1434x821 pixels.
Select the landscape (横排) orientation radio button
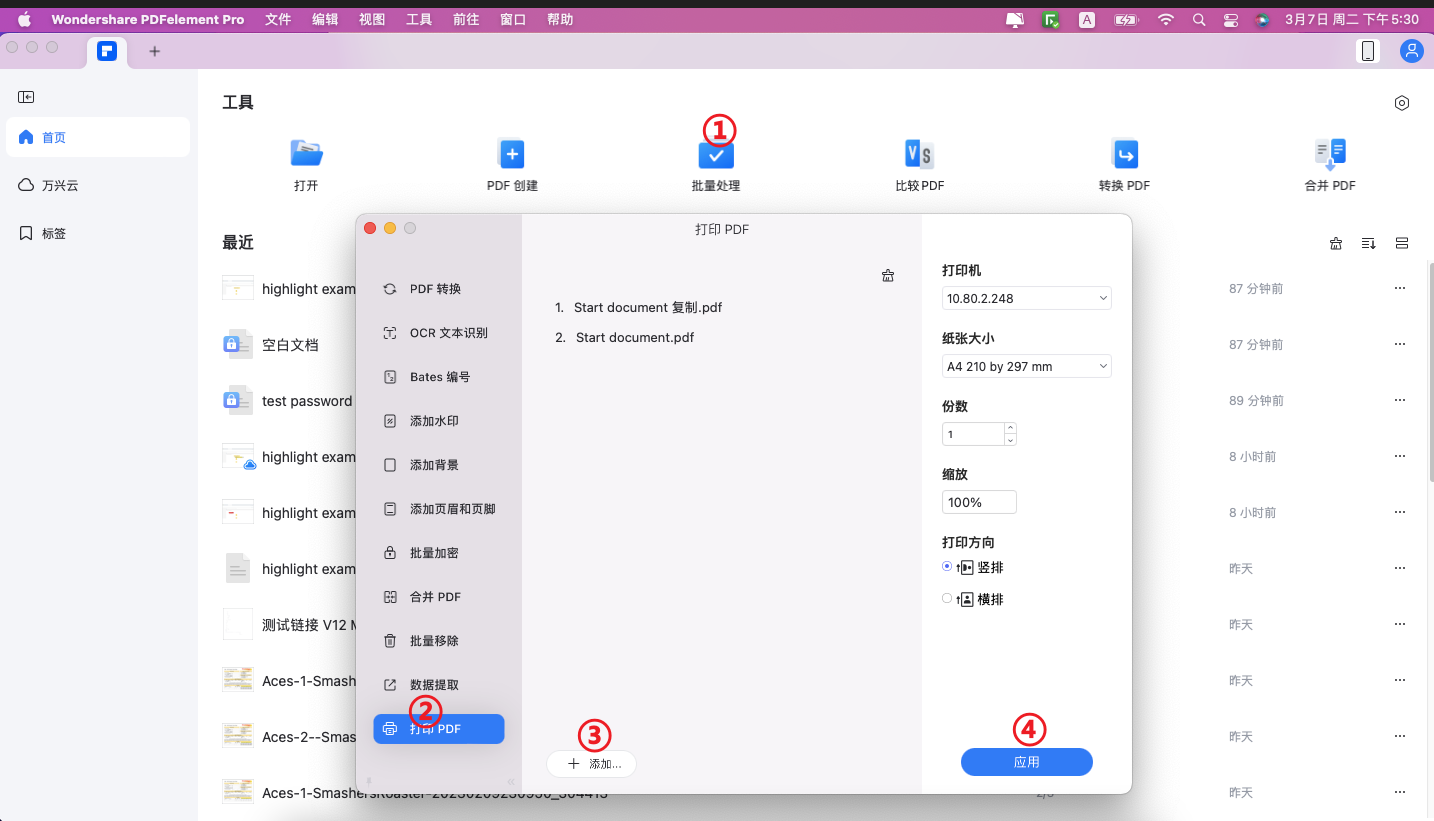pyautogui.click(x=947, y=598)
